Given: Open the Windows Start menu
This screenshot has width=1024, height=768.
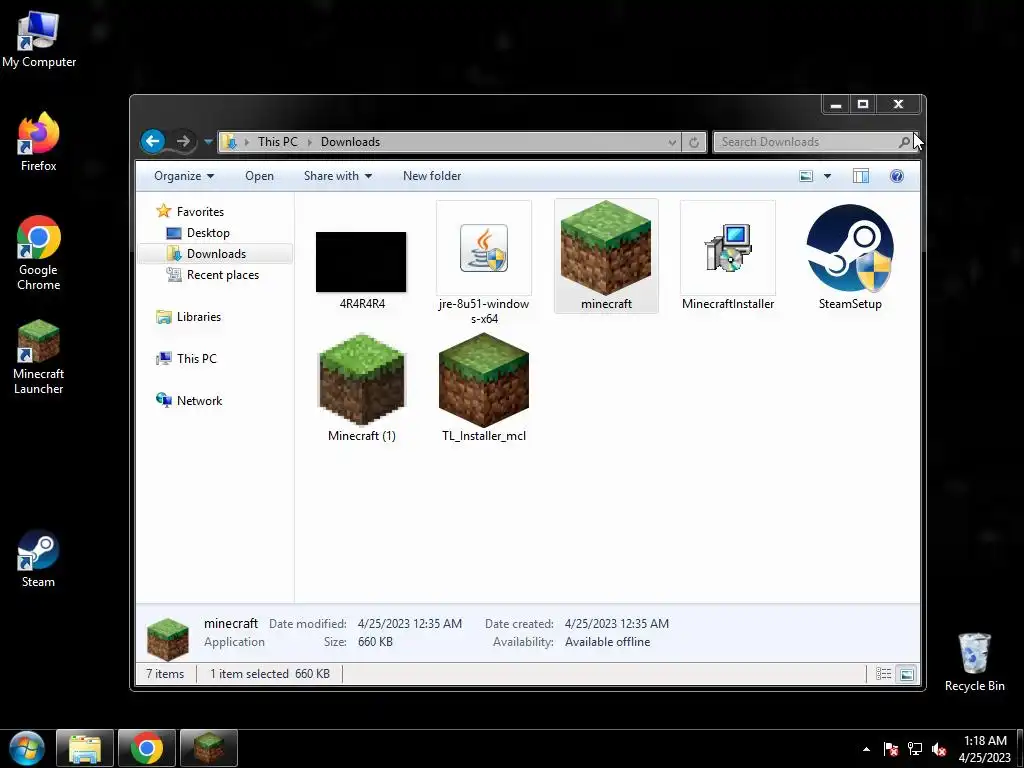Looking at the screenshot, I should pyautogui.click(x=27, y=748).
